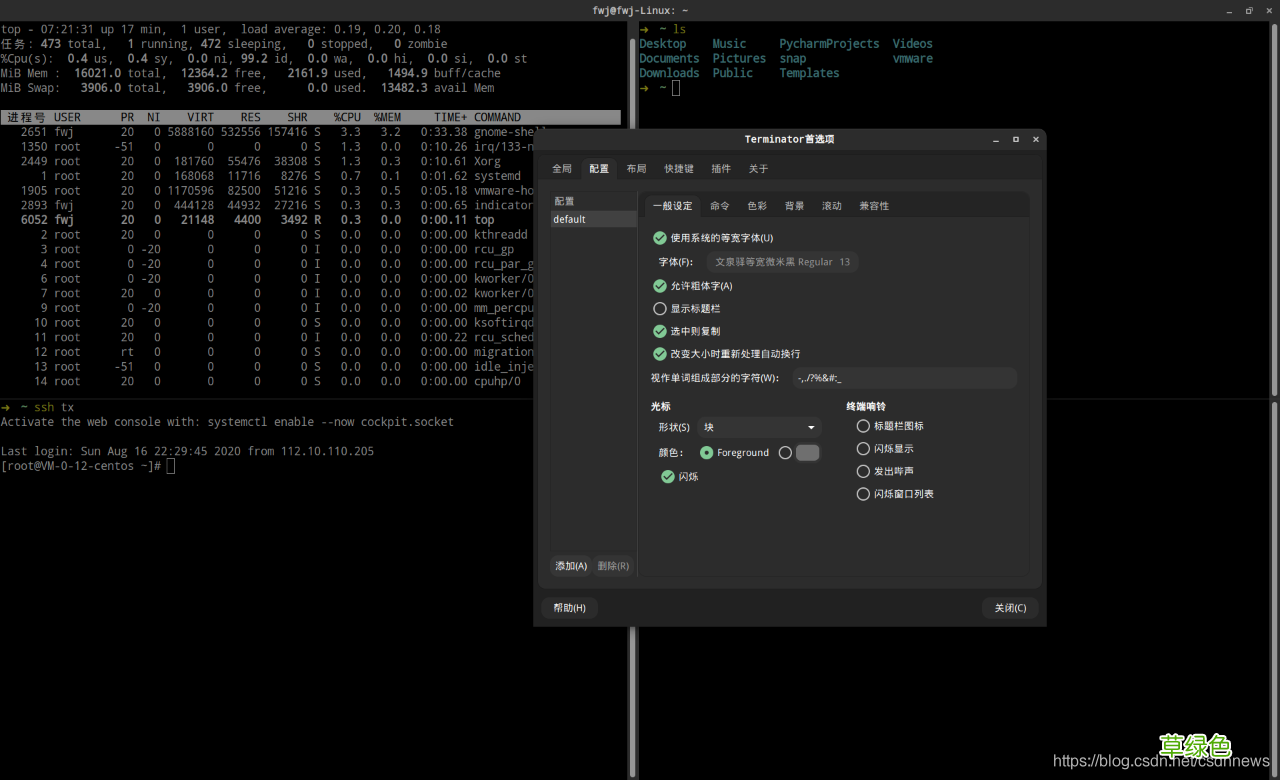This screenshot has height=780, width=1280.
Task: Enable 发出哔声 terminal bell option
Action: pyautogui.click(x=863, y=471)
